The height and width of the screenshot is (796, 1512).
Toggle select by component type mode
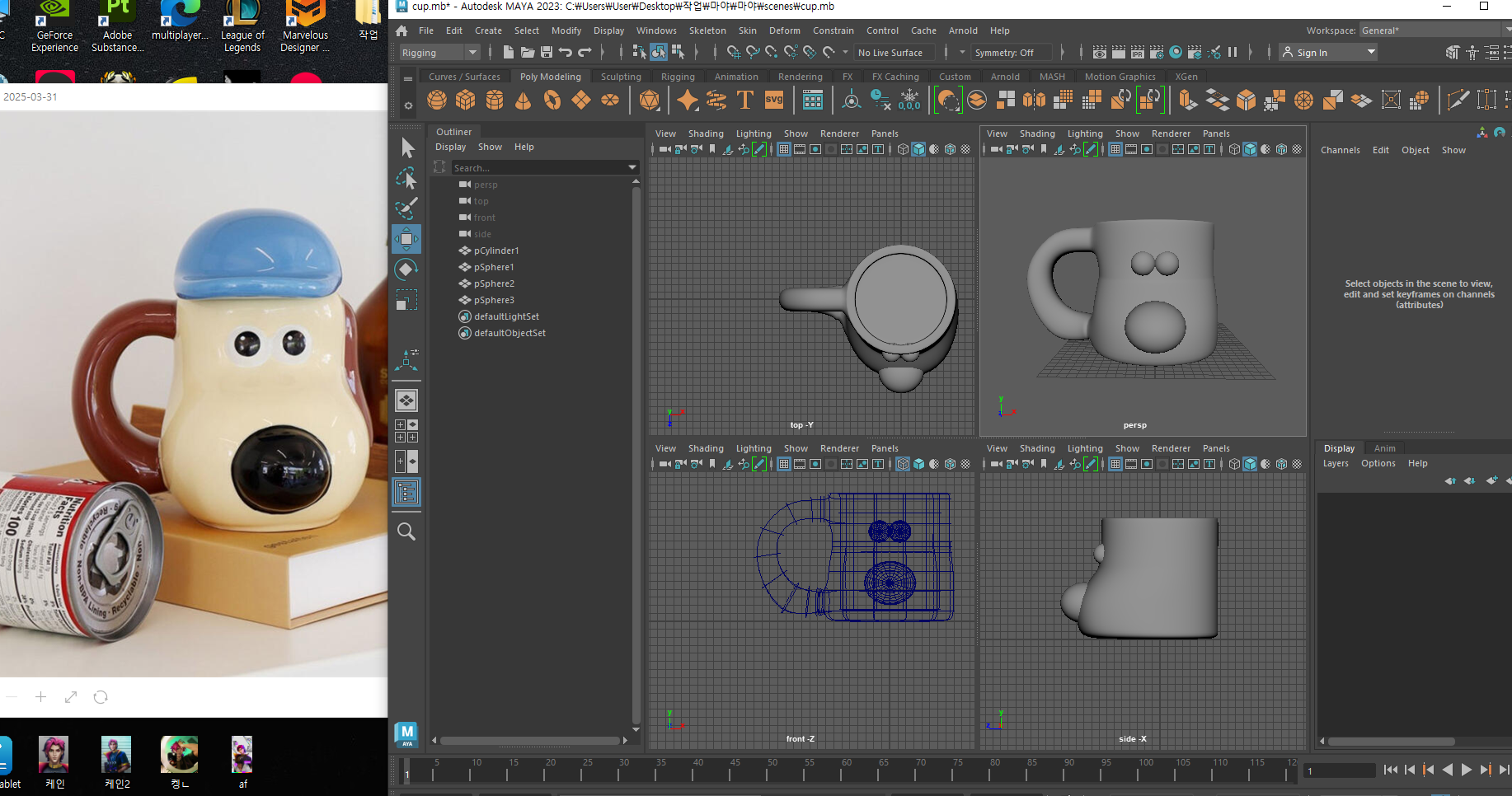tap(678, 52)
